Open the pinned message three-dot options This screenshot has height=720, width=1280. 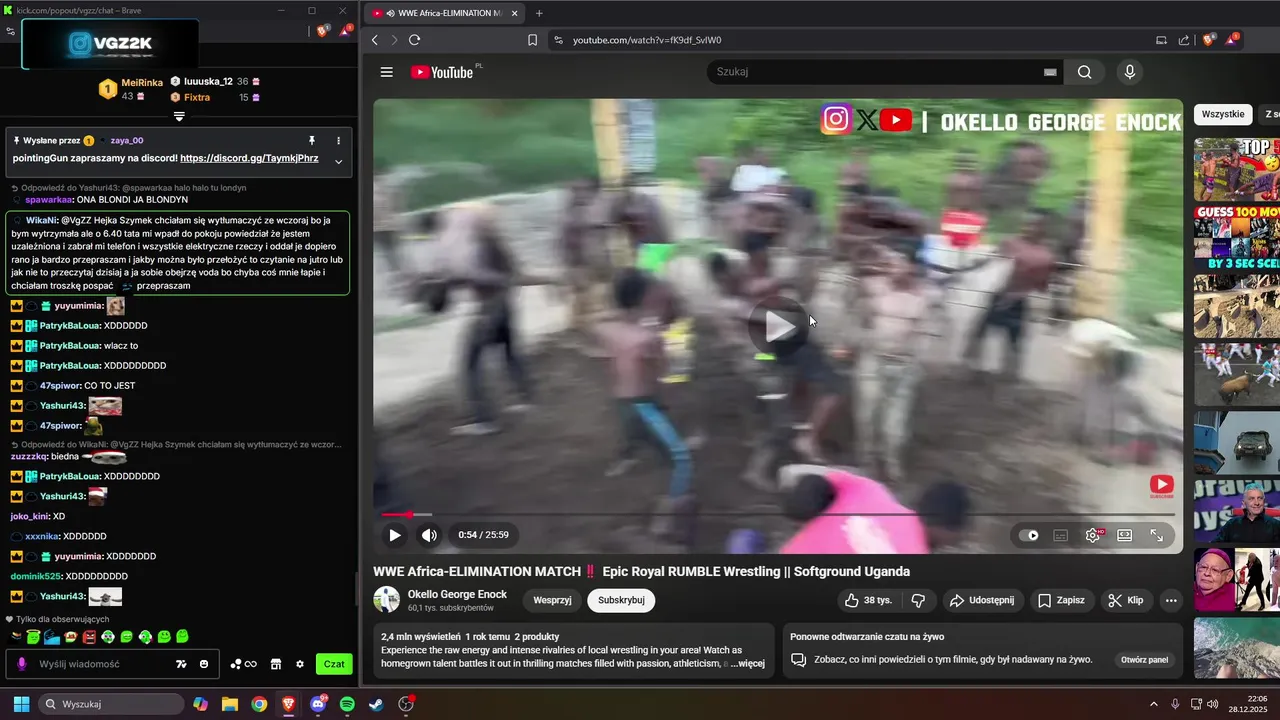tap(338, 140)
